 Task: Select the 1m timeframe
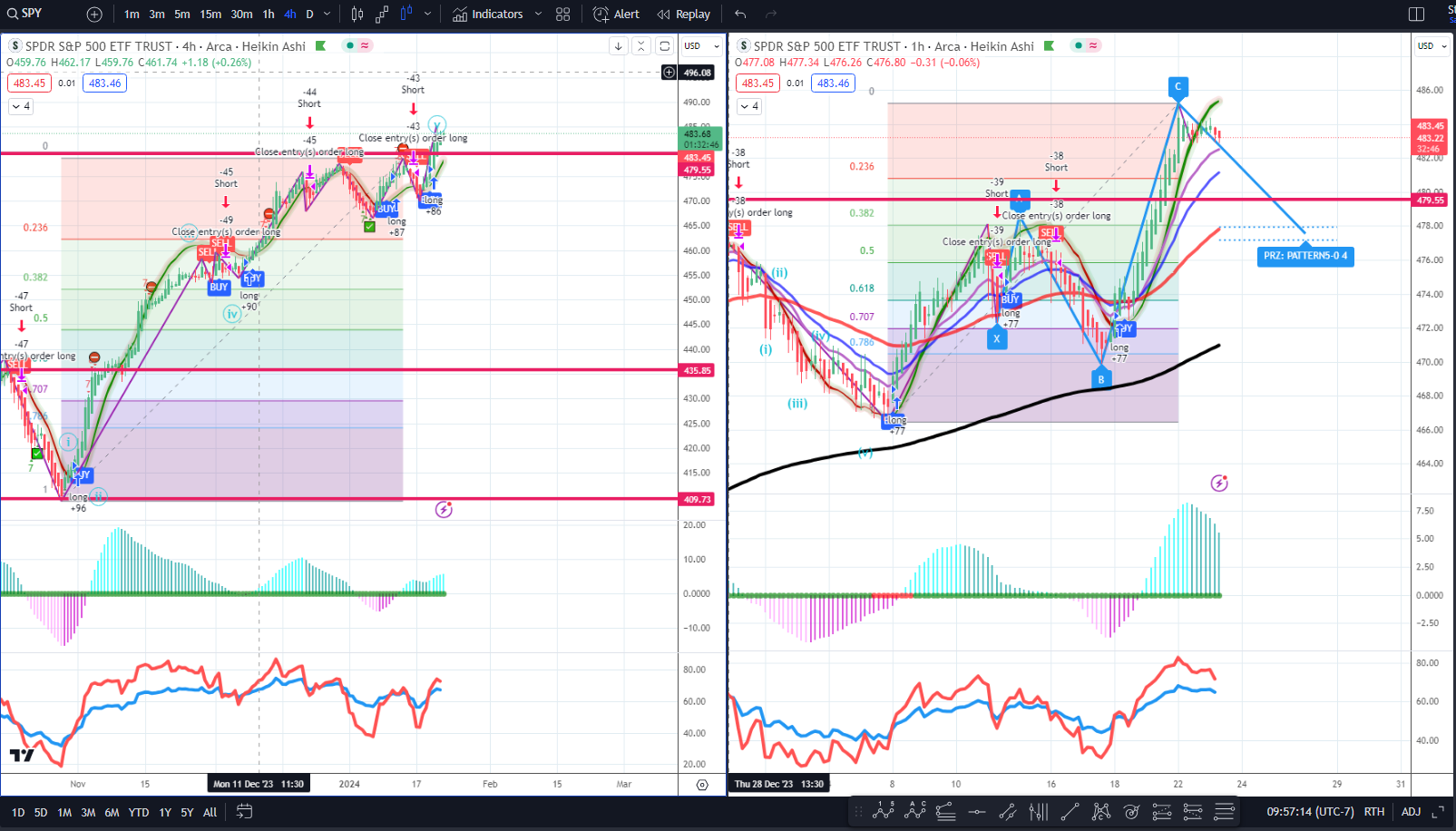pos(132,15)
